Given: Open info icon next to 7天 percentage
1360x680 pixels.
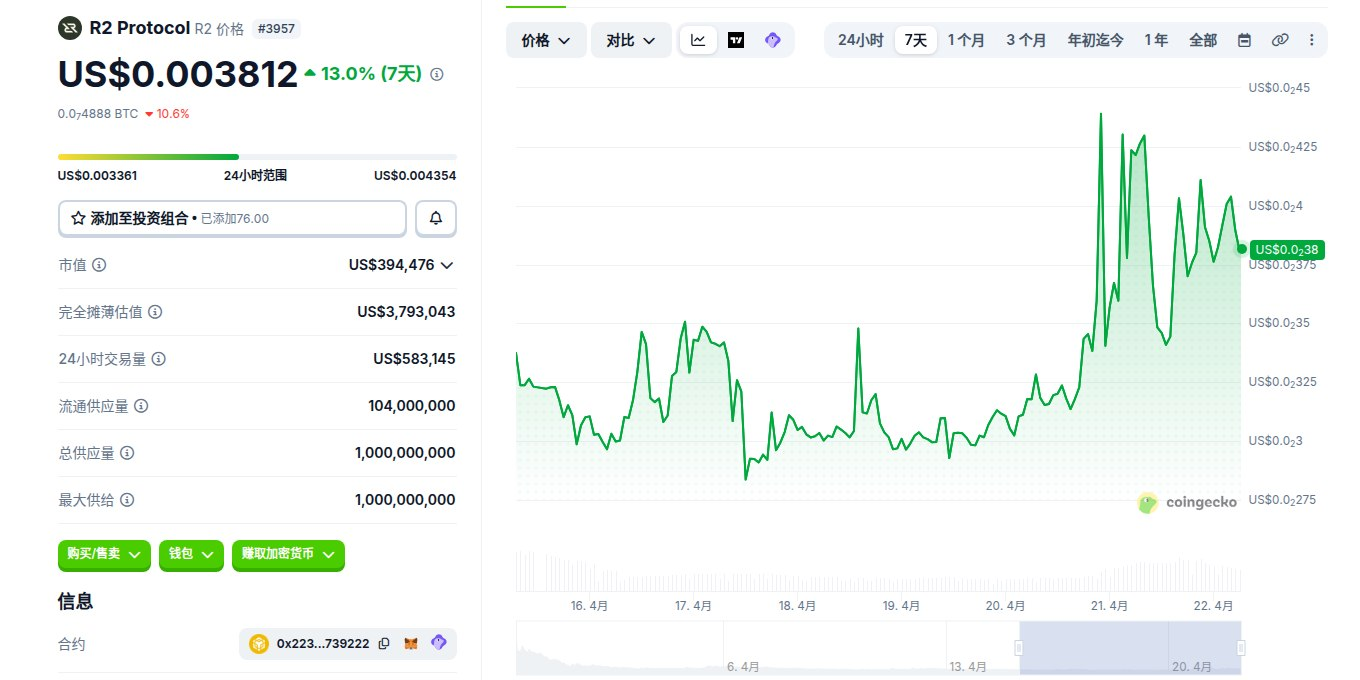Looking at the screenshot, I should [437, 74].
